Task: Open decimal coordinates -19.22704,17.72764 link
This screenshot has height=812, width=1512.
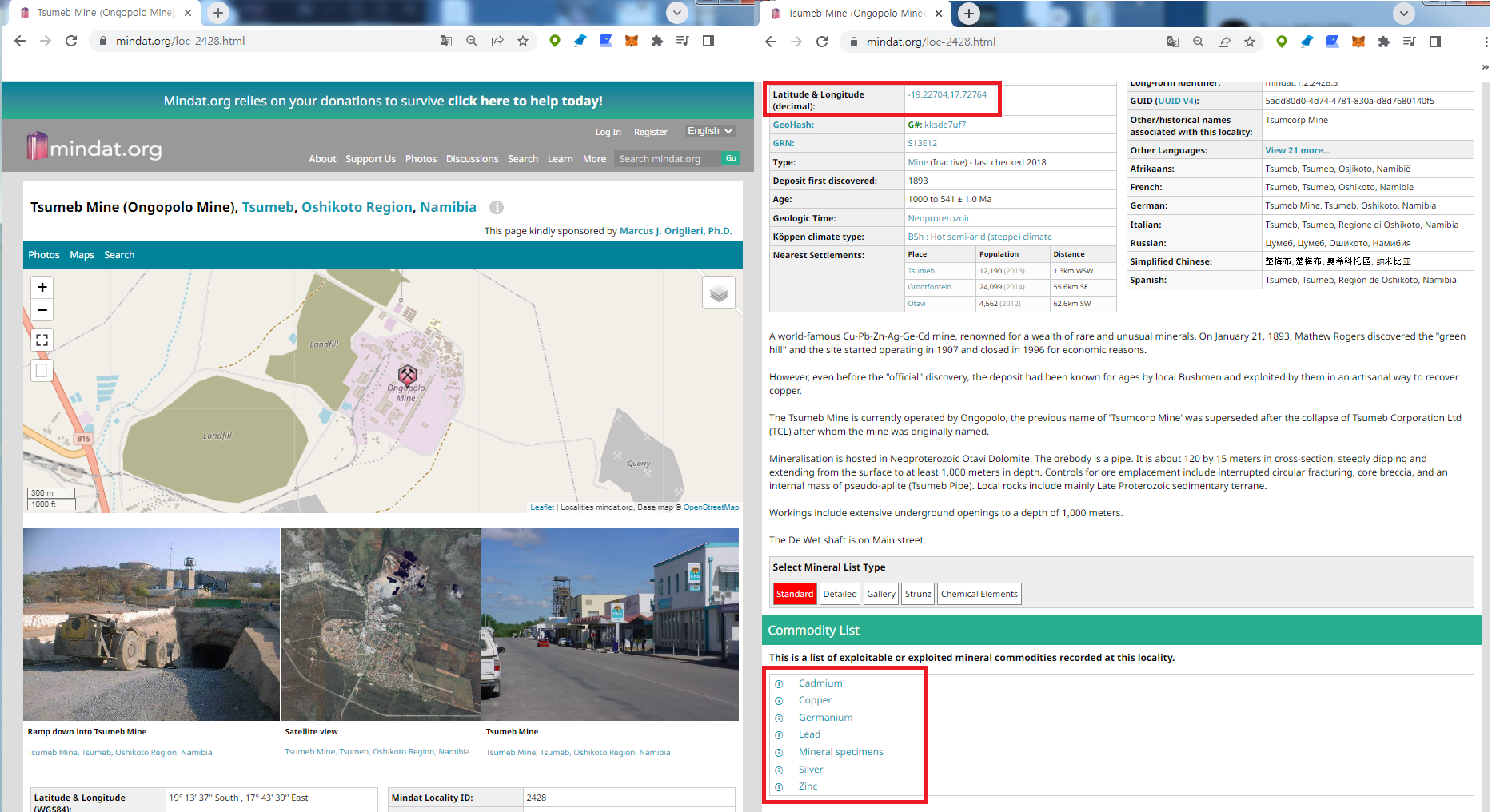Action: [947, 94]
